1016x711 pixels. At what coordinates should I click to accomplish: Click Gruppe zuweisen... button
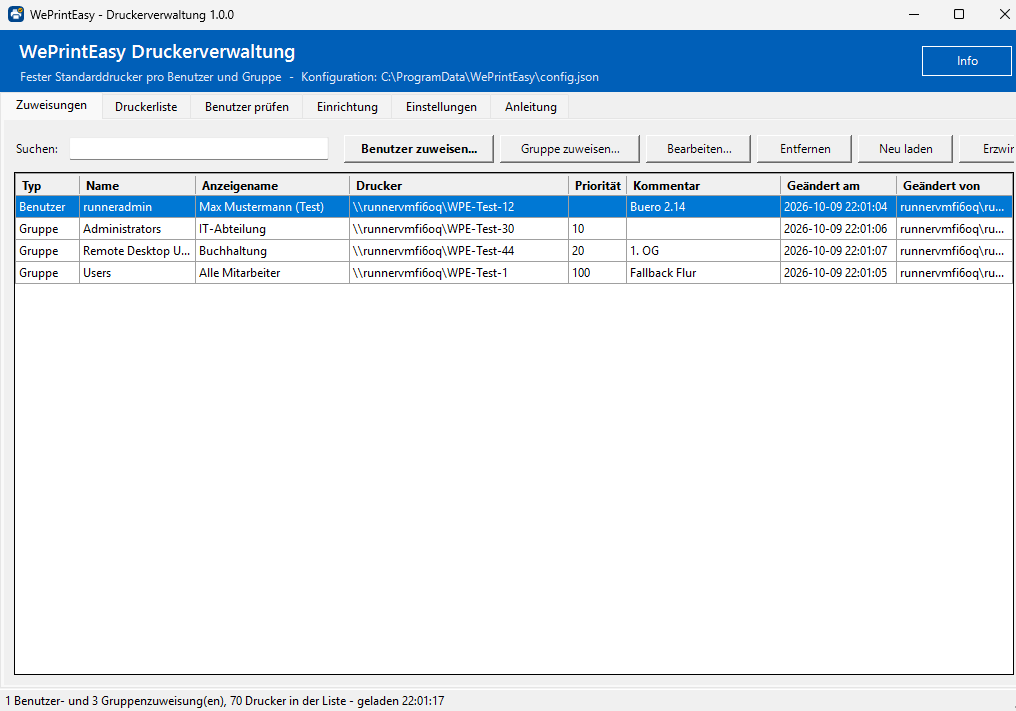570,148
